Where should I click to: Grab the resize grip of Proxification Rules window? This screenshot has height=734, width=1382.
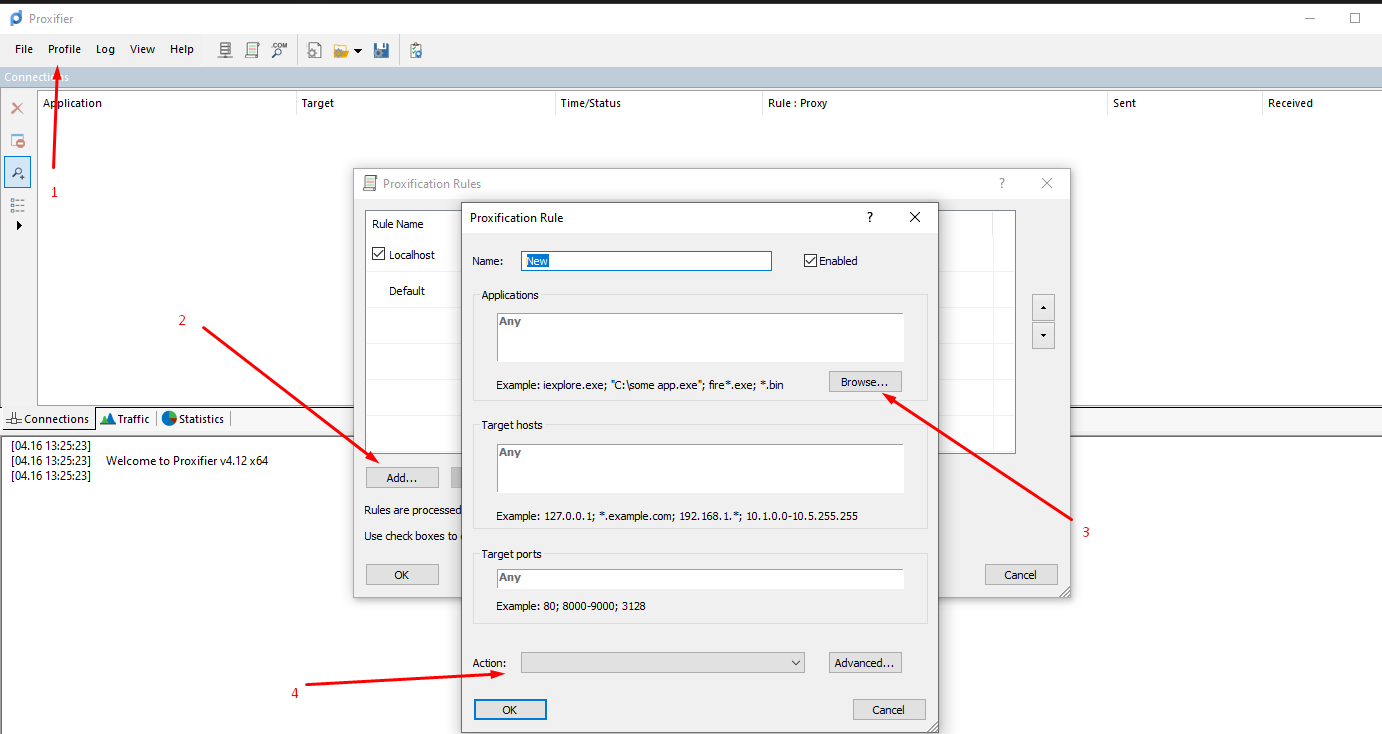[1064, 591]
